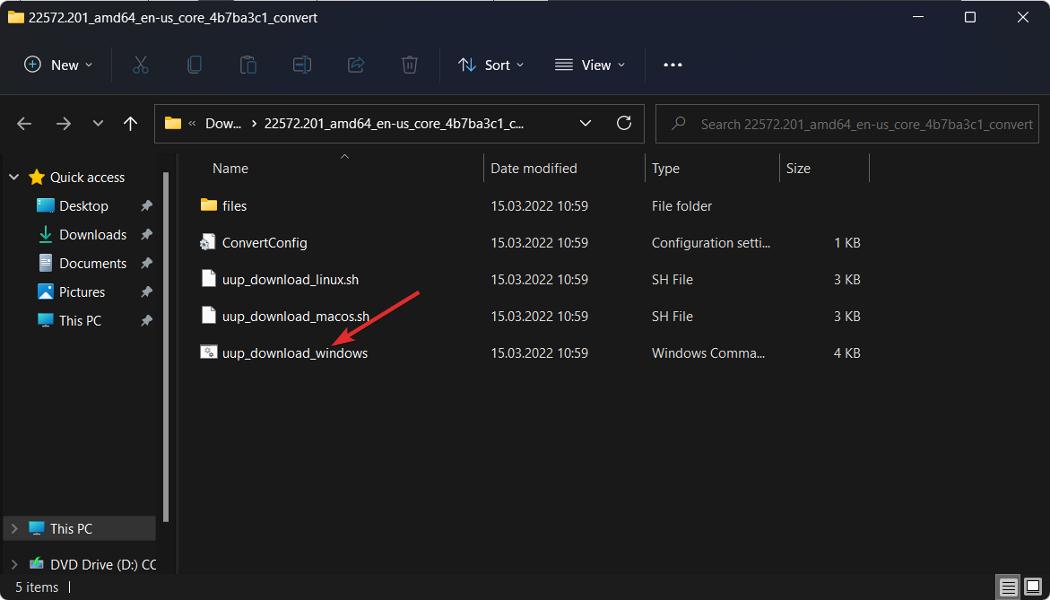Click the search box field
Viewport: 1050px width, 600px height.
866,124
